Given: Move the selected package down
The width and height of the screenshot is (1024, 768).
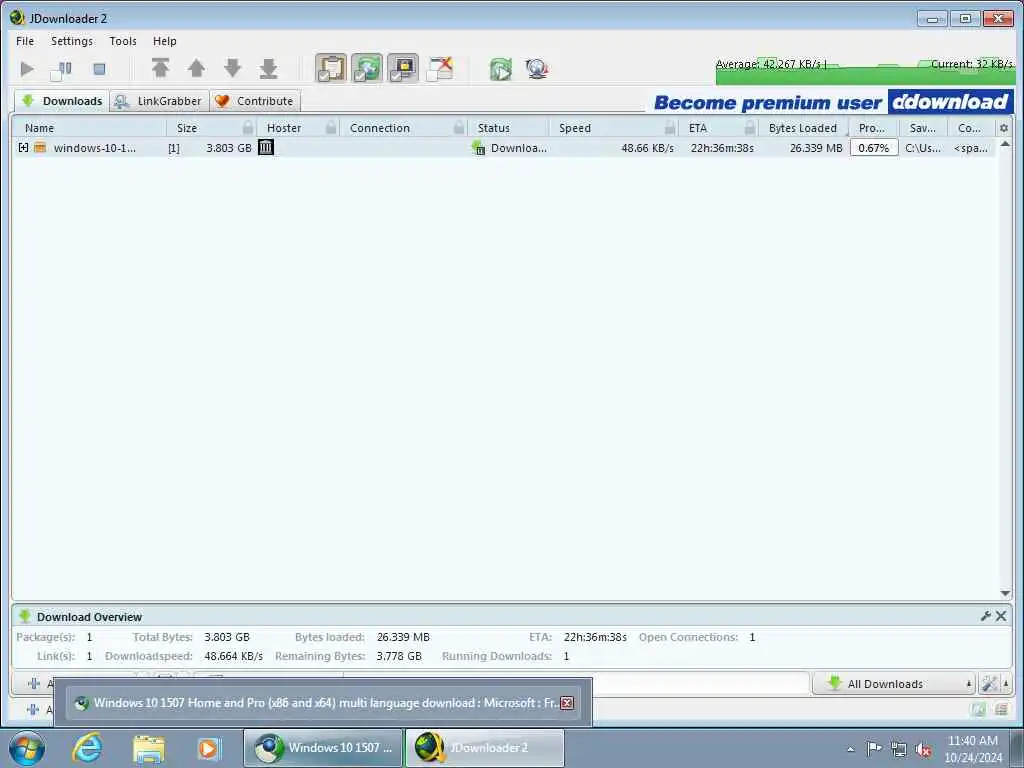Looking at the screenshot, I should coord(232,68).
